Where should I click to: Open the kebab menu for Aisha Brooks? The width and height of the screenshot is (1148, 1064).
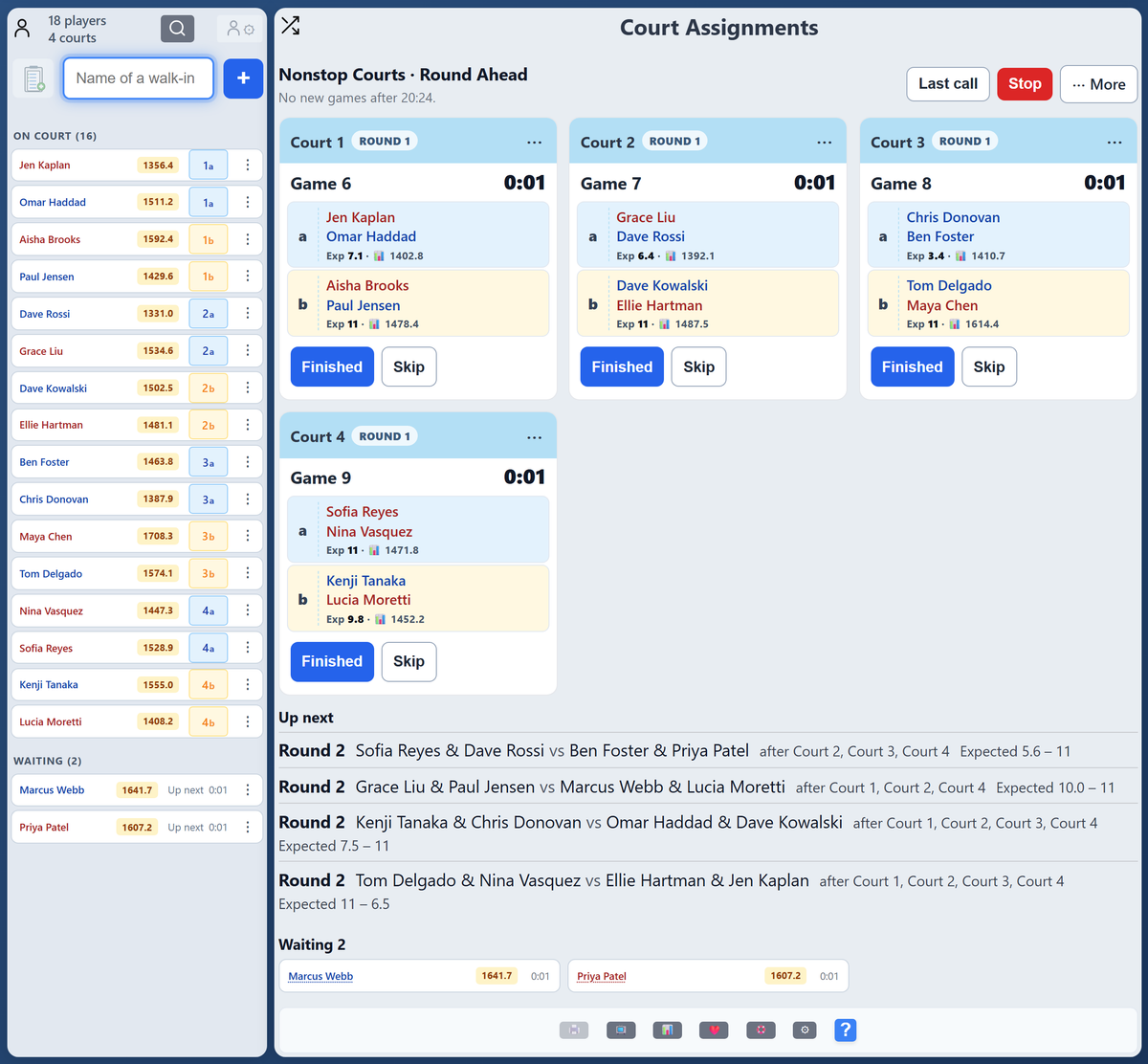point(248,239)
